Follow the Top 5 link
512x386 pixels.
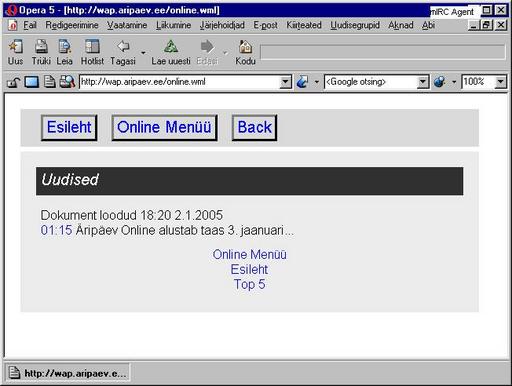click(x=249, y=284)
